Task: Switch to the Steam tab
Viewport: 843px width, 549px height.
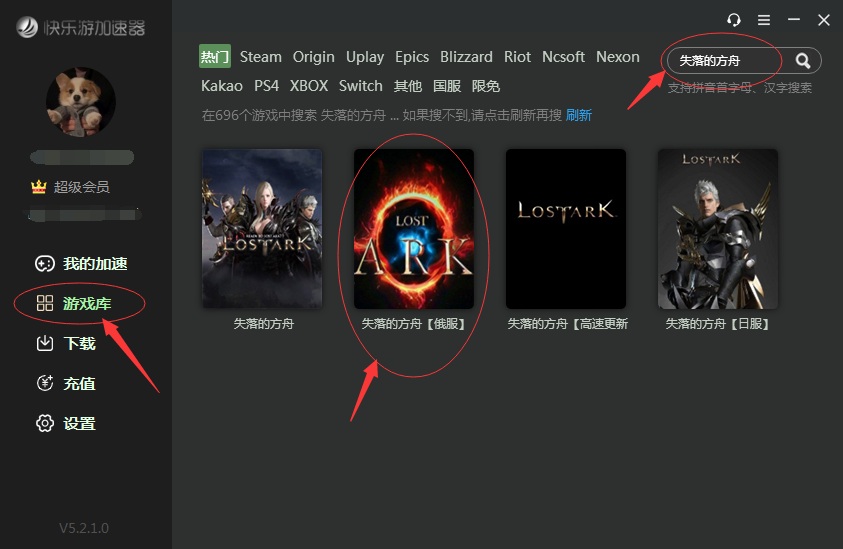Action: (261, 56)
